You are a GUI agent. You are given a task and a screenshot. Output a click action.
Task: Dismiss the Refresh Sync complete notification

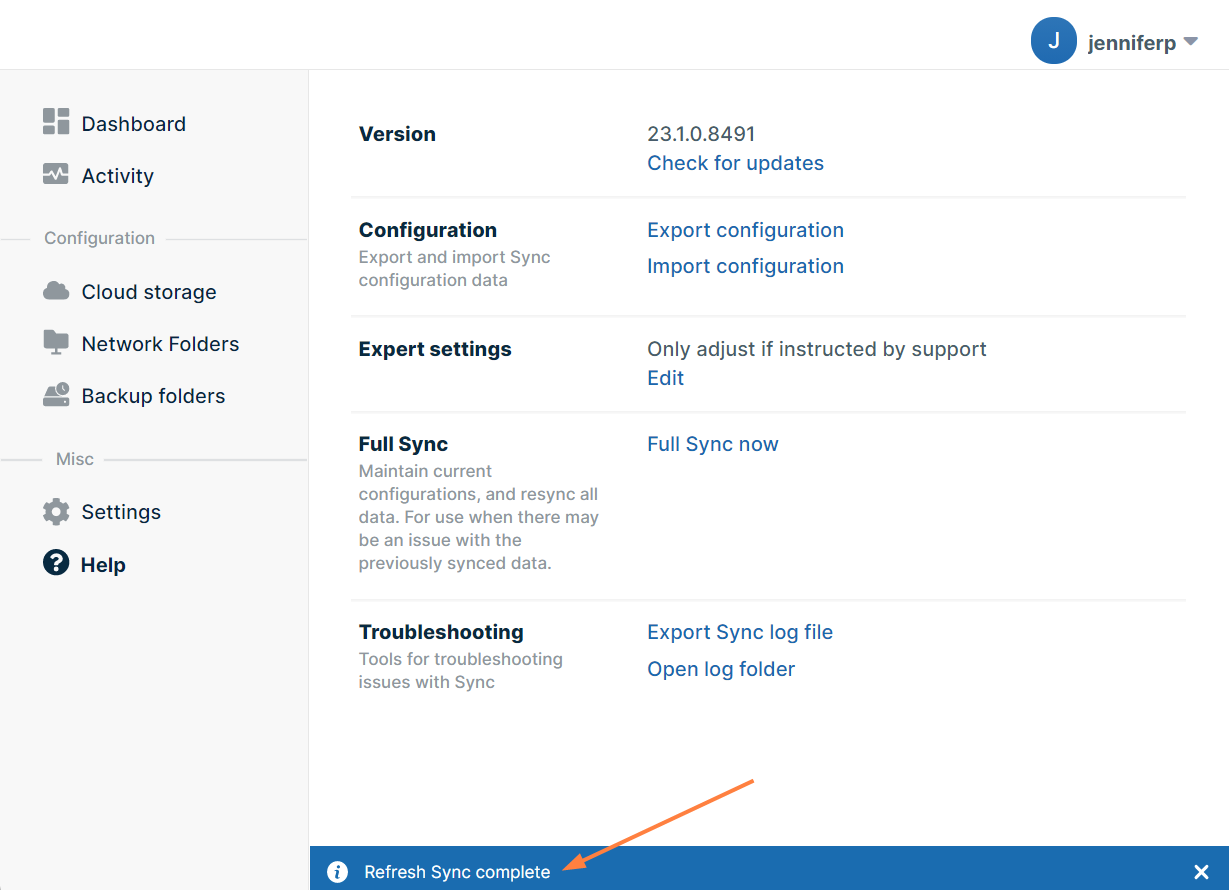pos(1201,872)
